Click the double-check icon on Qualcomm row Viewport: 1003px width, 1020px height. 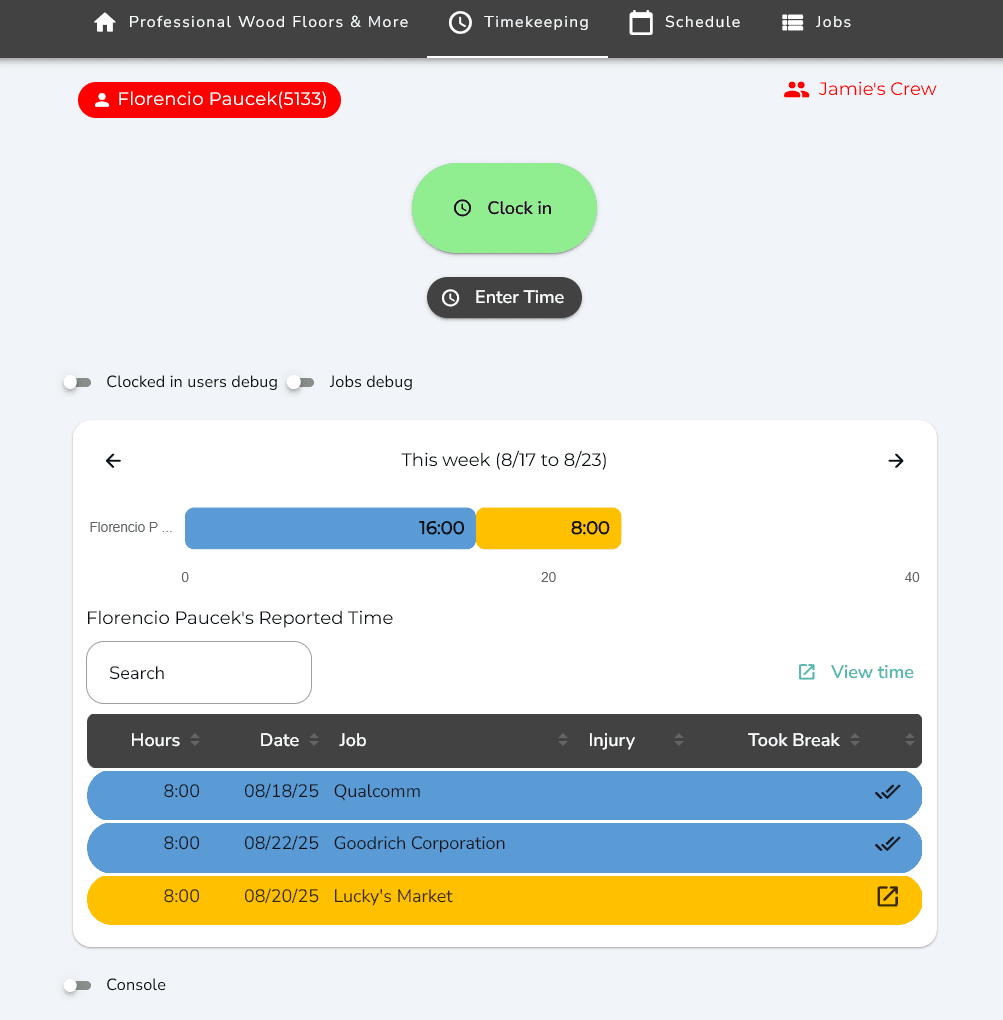pos(887,792)
